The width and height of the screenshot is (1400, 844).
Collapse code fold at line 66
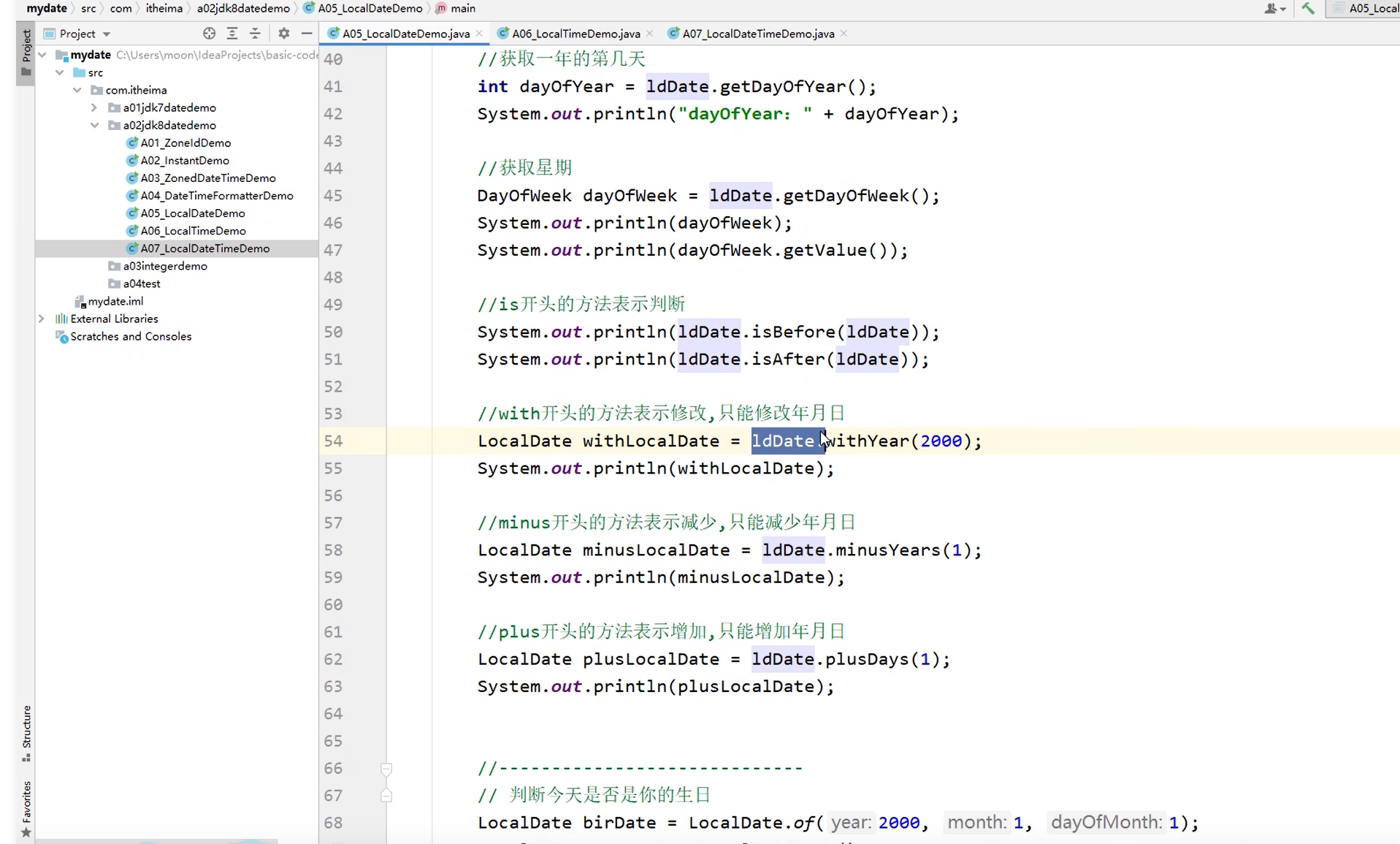pyautogui.click(x=386, y=769)
